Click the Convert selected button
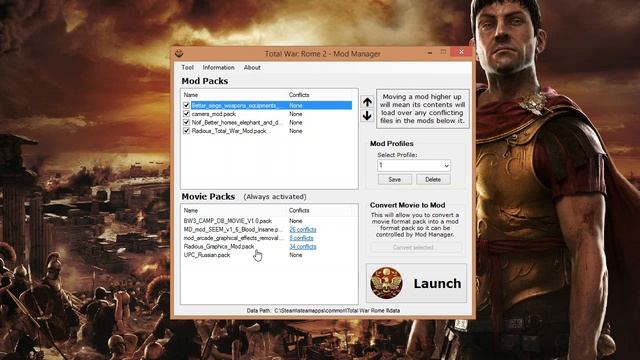 coord(416,247)
